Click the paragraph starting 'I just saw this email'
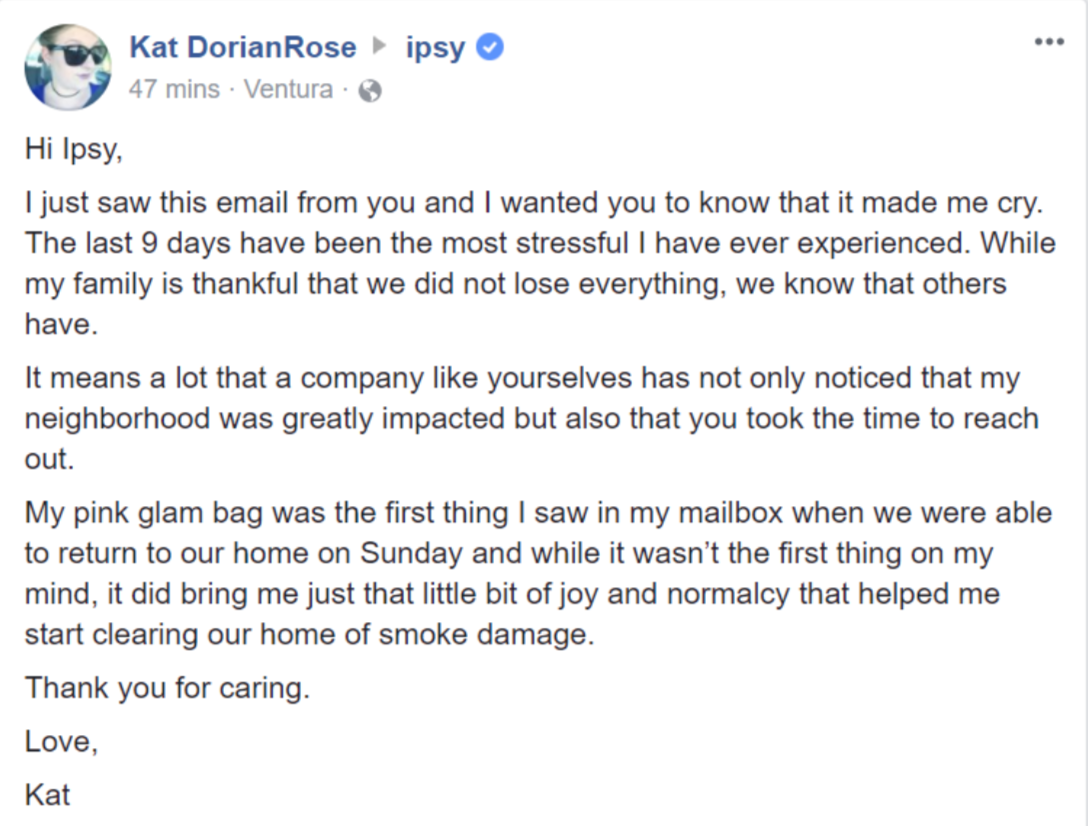The width and height of the screenshot is (1088, 826). click(x=540, y=263)
